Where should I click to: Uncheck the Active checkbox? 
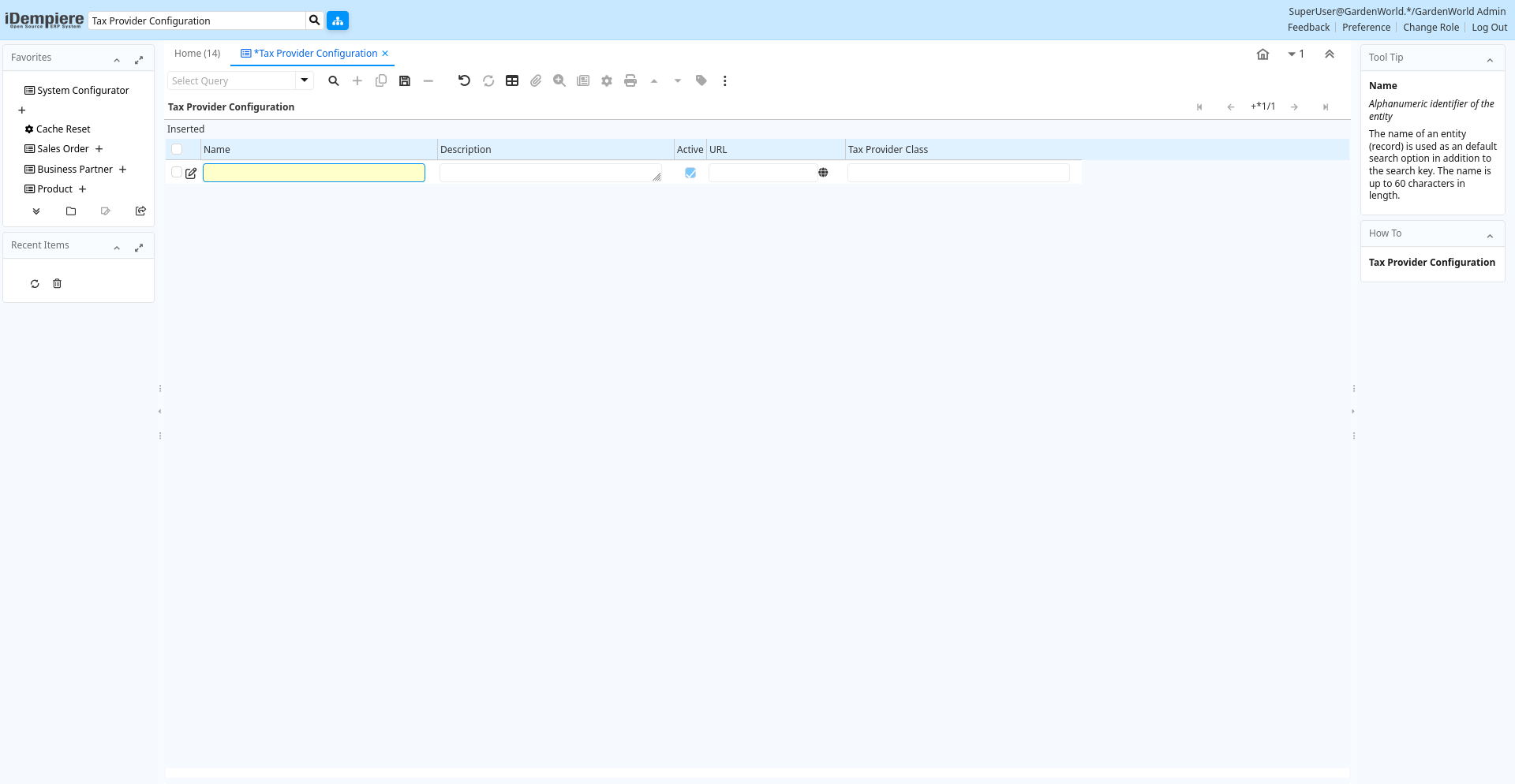pyautogui.click(x=690, y=173)
